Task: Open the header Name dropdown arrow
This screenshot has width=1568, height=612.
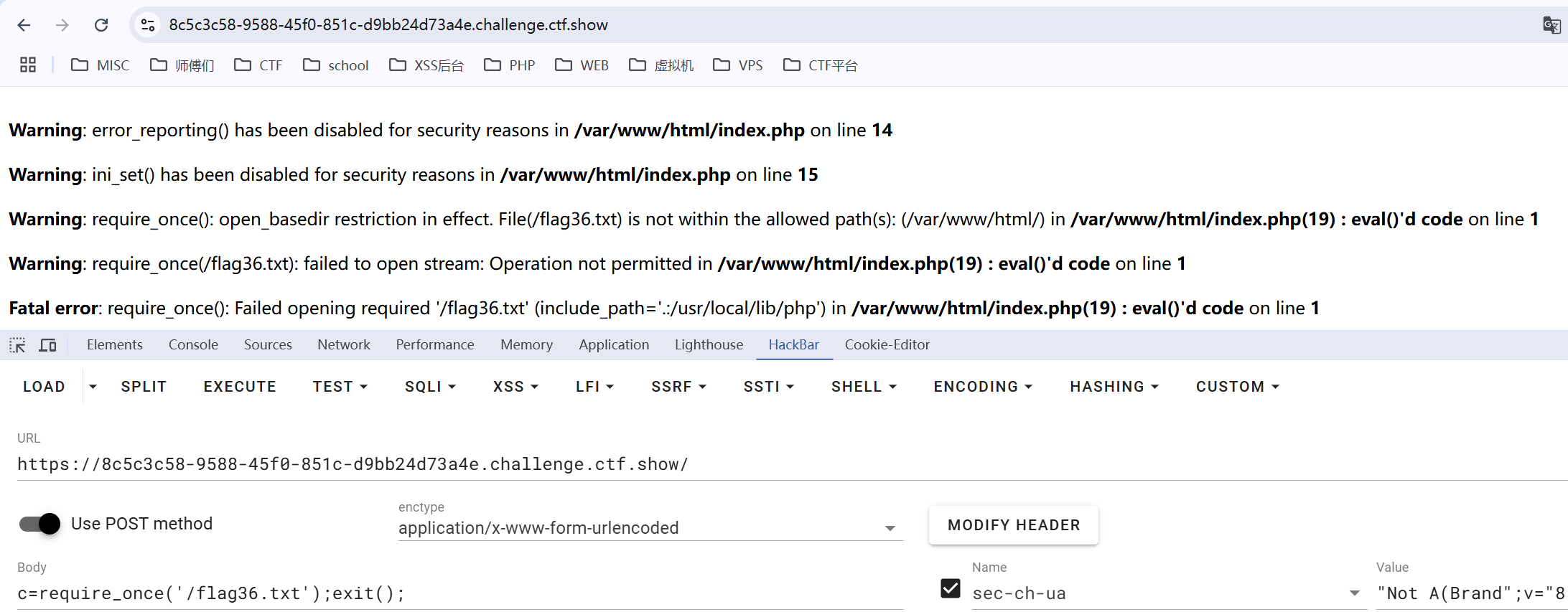Action: coord(1354,593)
